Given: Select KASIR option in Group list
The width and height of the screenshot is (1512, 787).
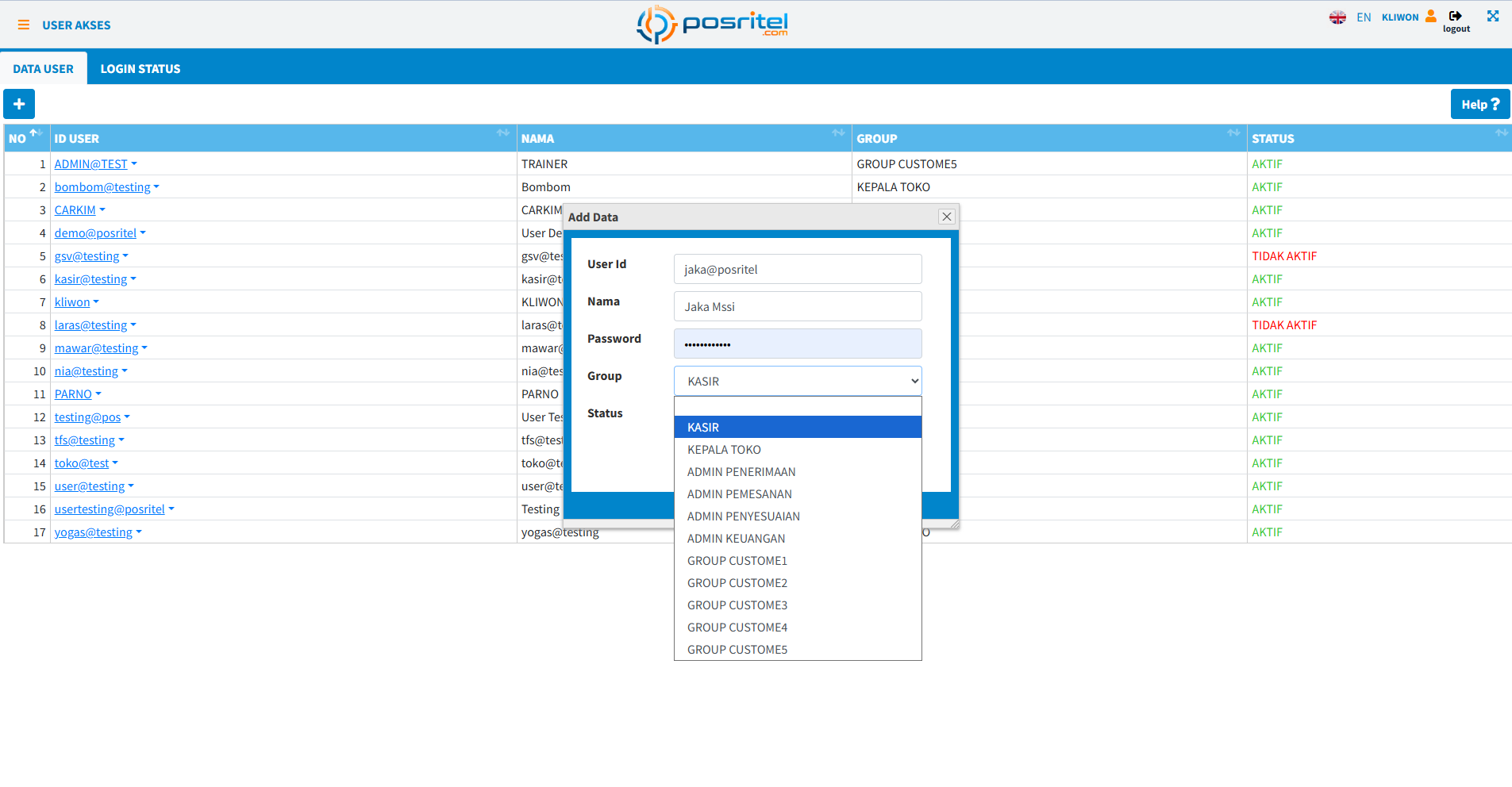Looking at the screenshot, I should tap(798, 427).
